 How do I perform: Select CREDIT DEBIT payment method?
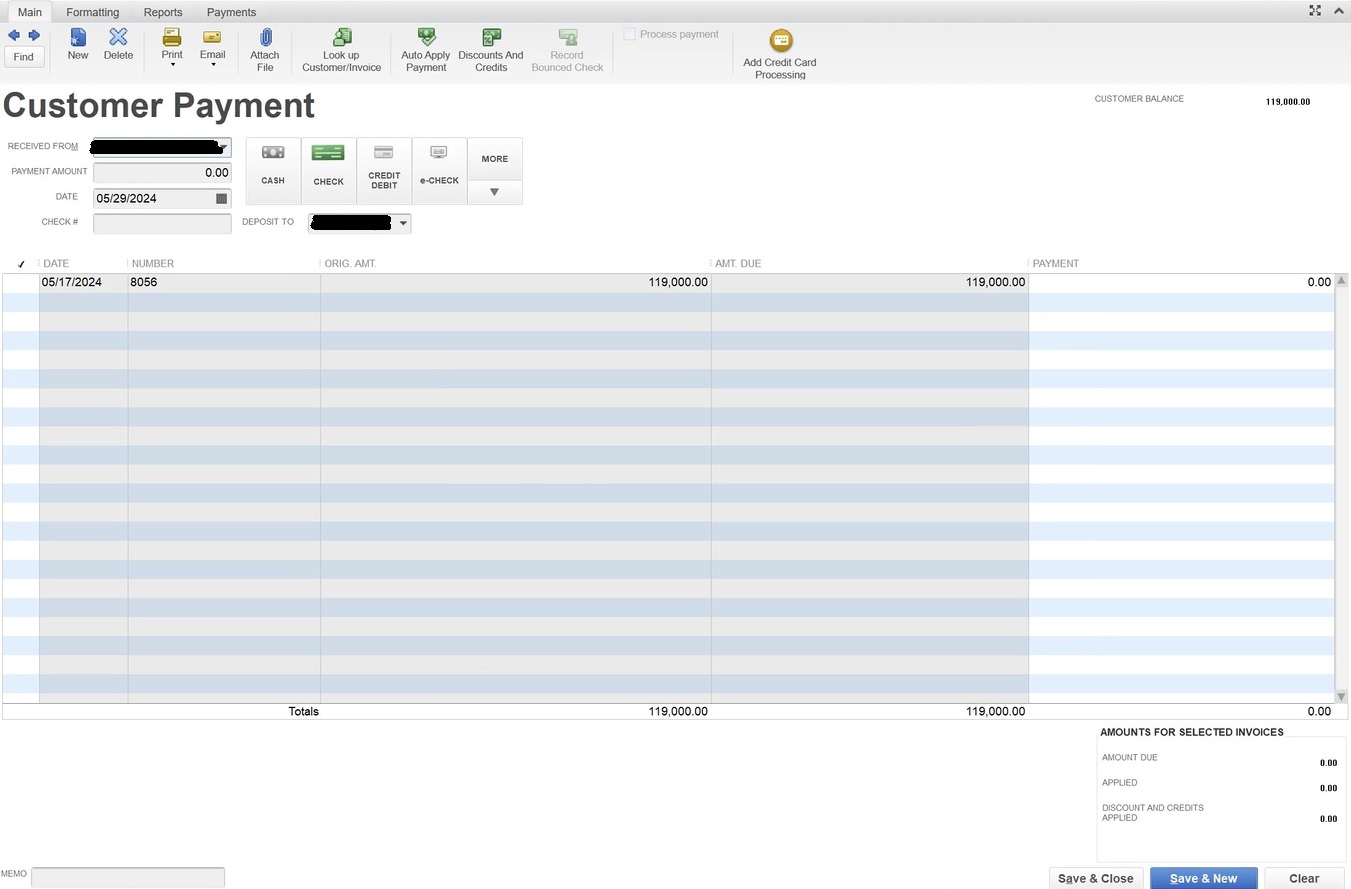(x=384, y=171)
